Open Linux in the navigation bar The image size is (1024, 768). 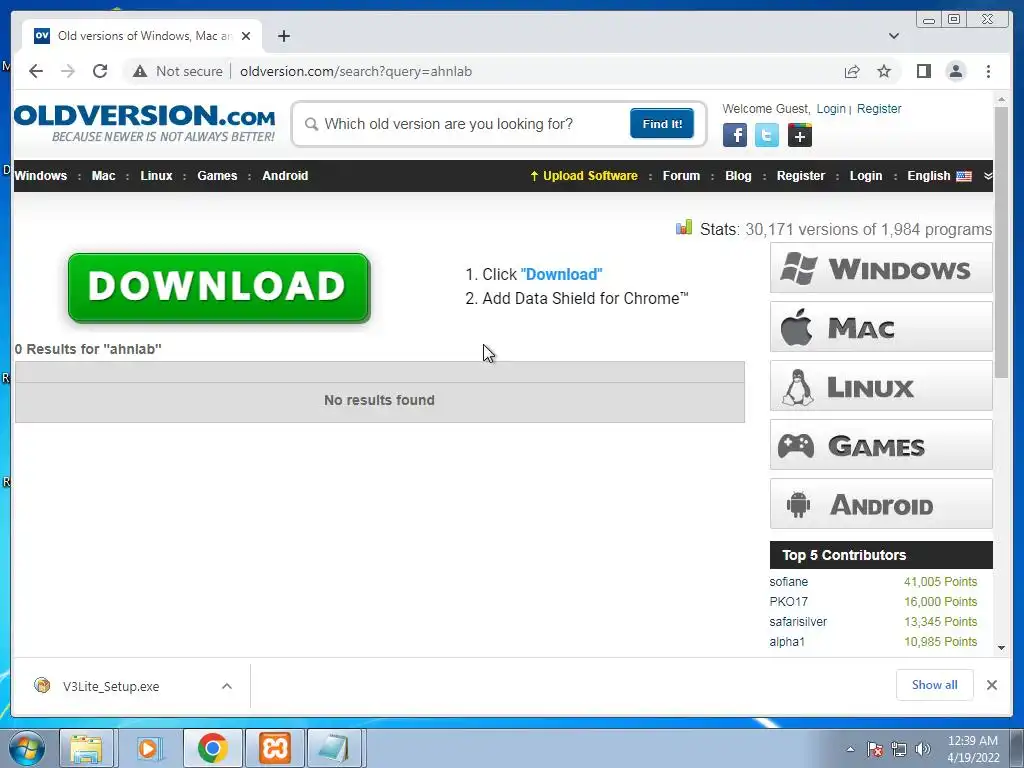click(x=156, y=176)
